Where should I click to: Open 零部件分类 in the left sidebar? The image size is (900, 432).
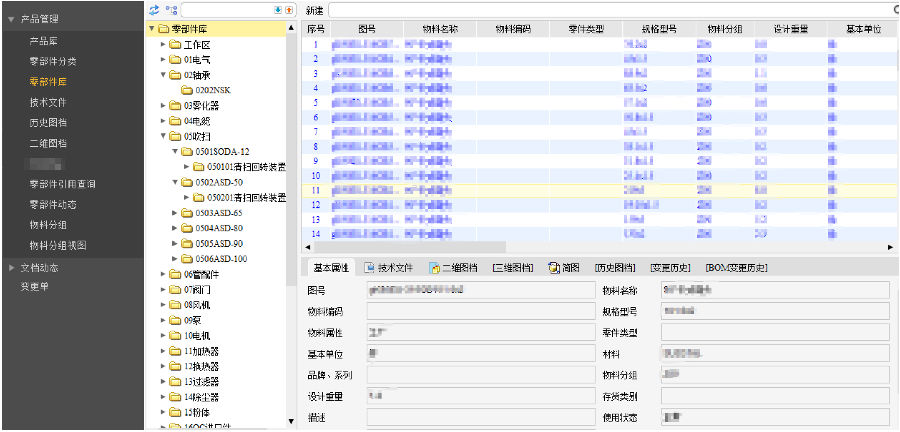point(52,62)
